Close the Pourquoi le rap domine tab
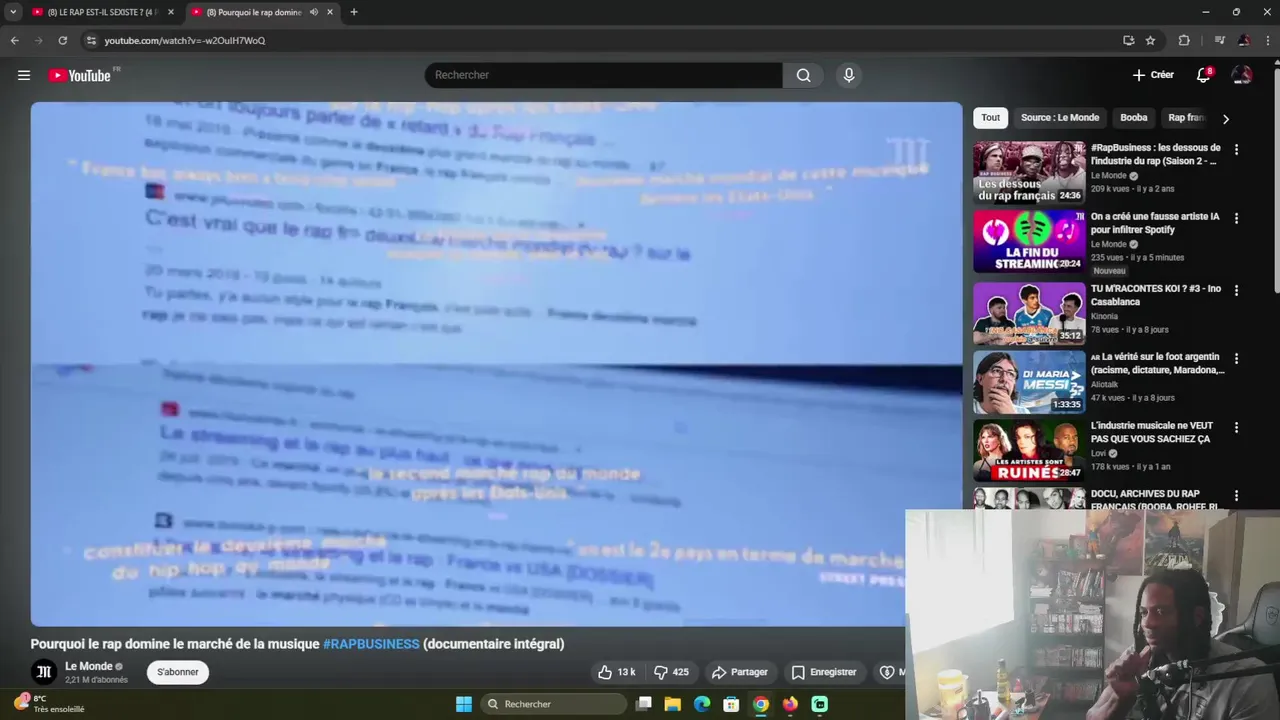The width and height of the screenshot is (1280, 720). (x=330, y=12)
